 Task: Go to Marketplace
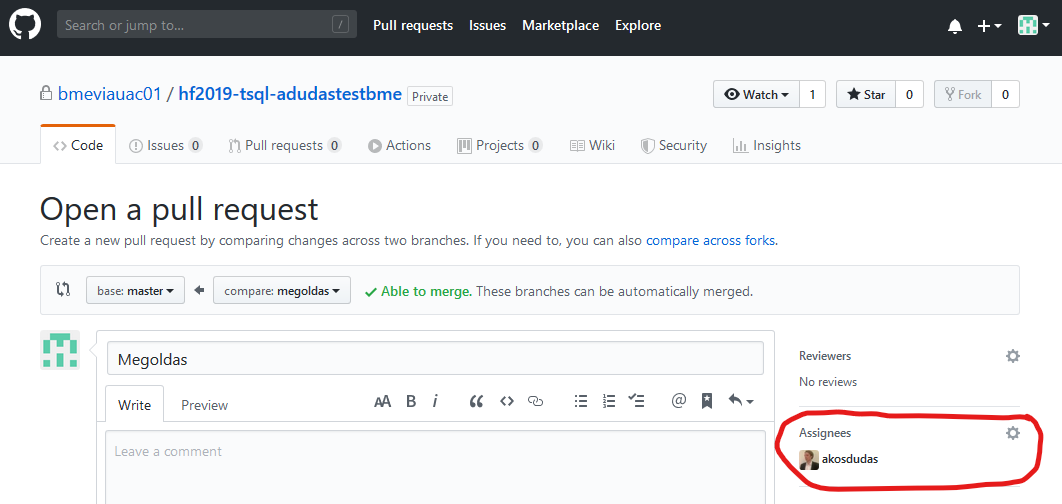click(560, 25)
